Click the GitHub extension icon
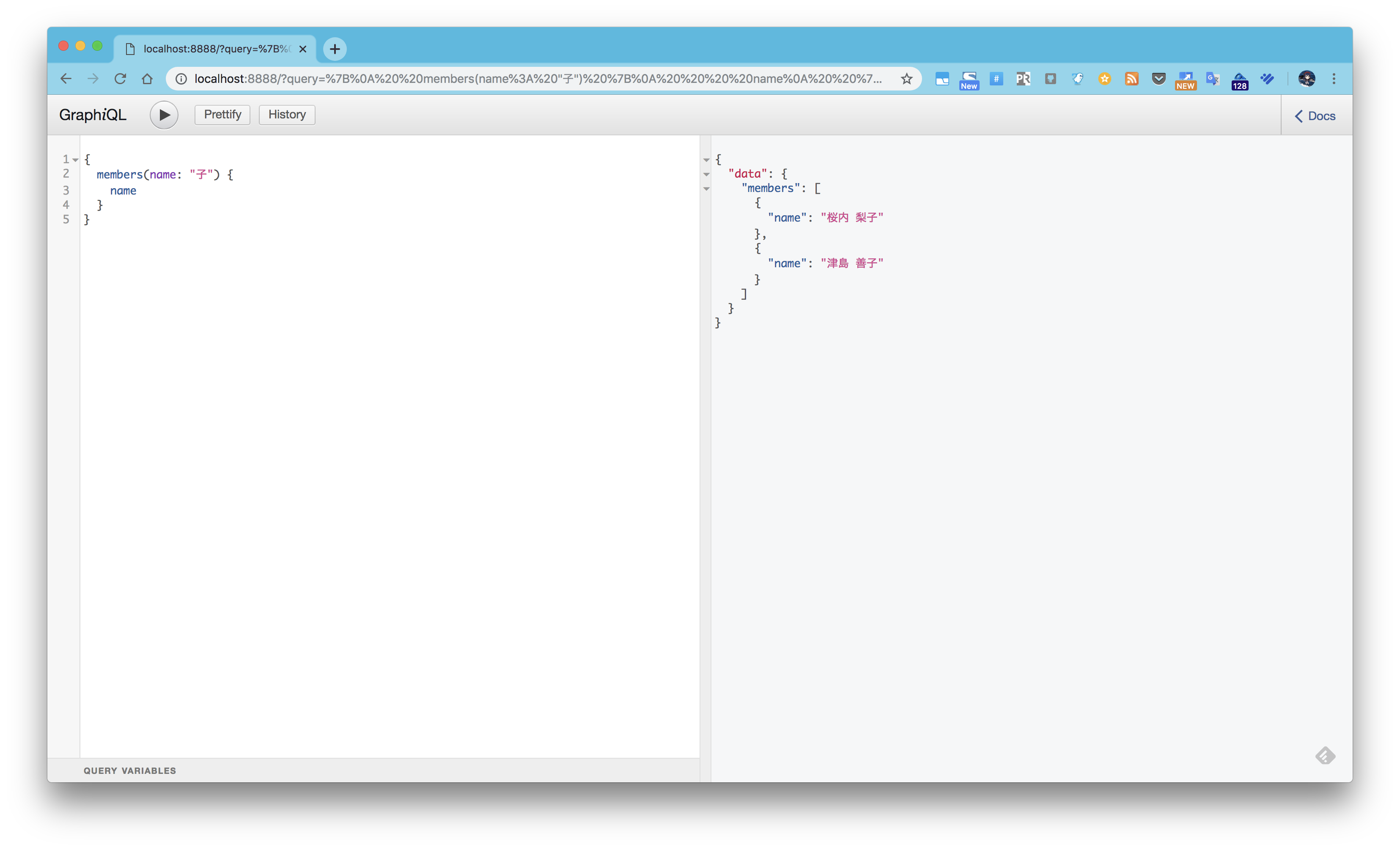1400x850 pixels. tap(1051, 79)
